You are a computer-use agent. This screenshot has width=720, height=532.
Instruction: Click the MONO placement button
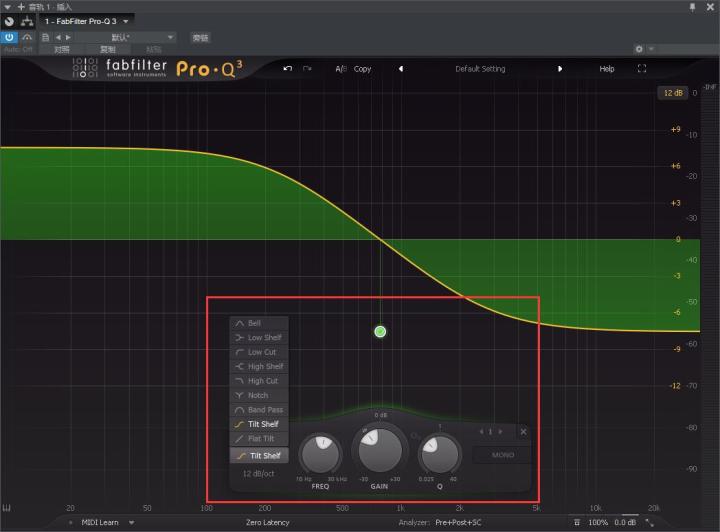point(502,455)
